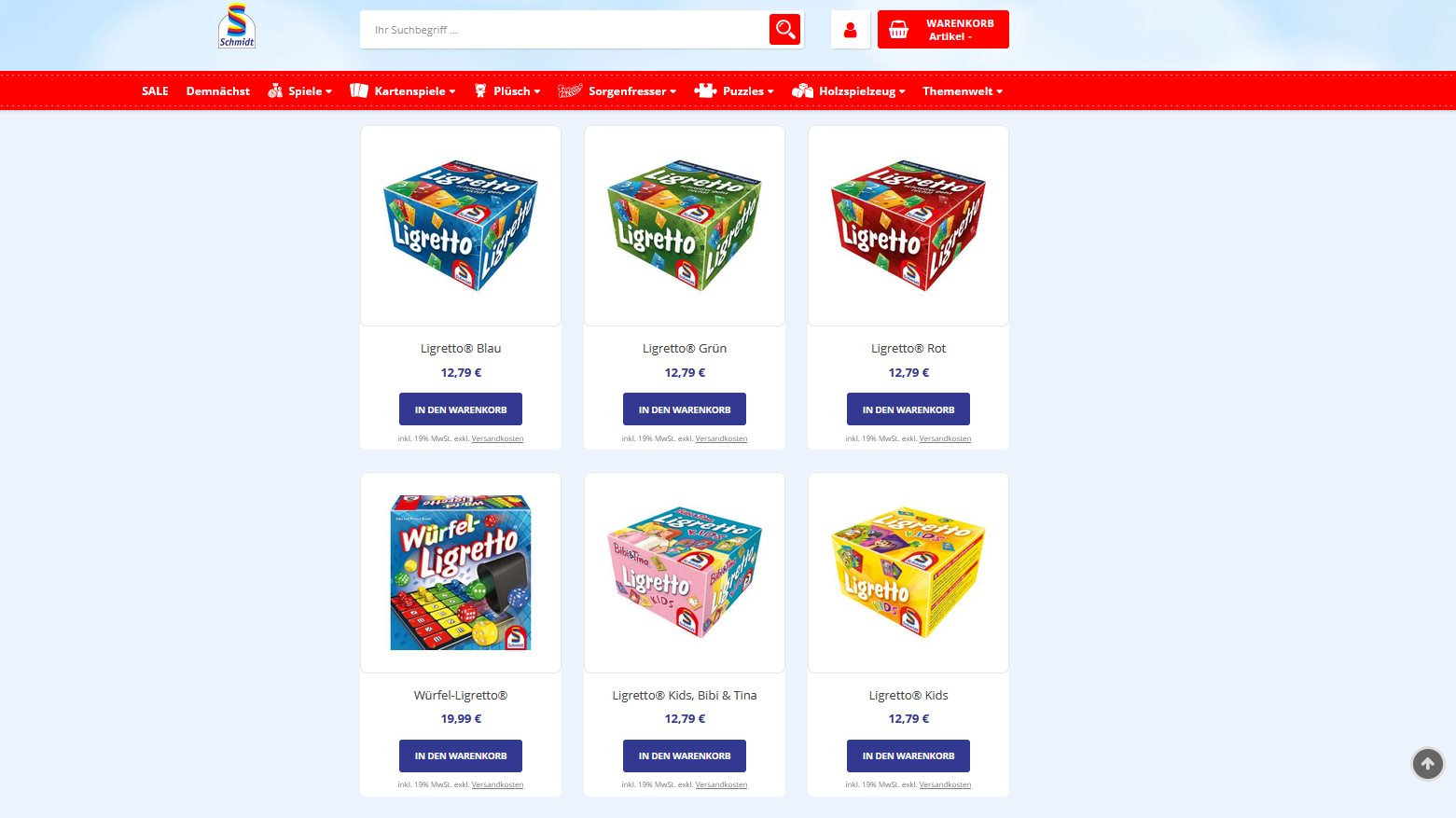This screenshot has width=1456, height=818.
Task: Click the scroll-to-top arrow icon
Action: pyautogui.click(x=1427, y=764)
